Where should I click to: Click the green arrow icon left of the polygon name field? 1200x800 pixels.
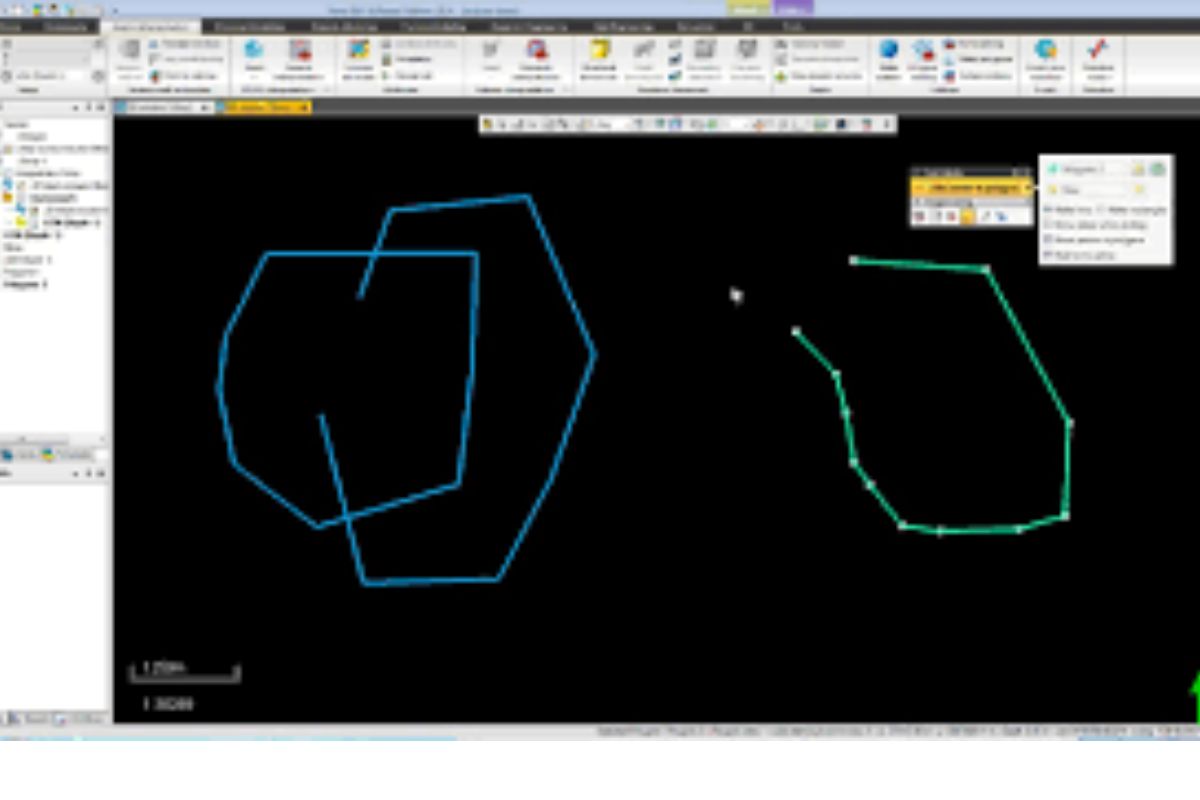point(1053,170)
